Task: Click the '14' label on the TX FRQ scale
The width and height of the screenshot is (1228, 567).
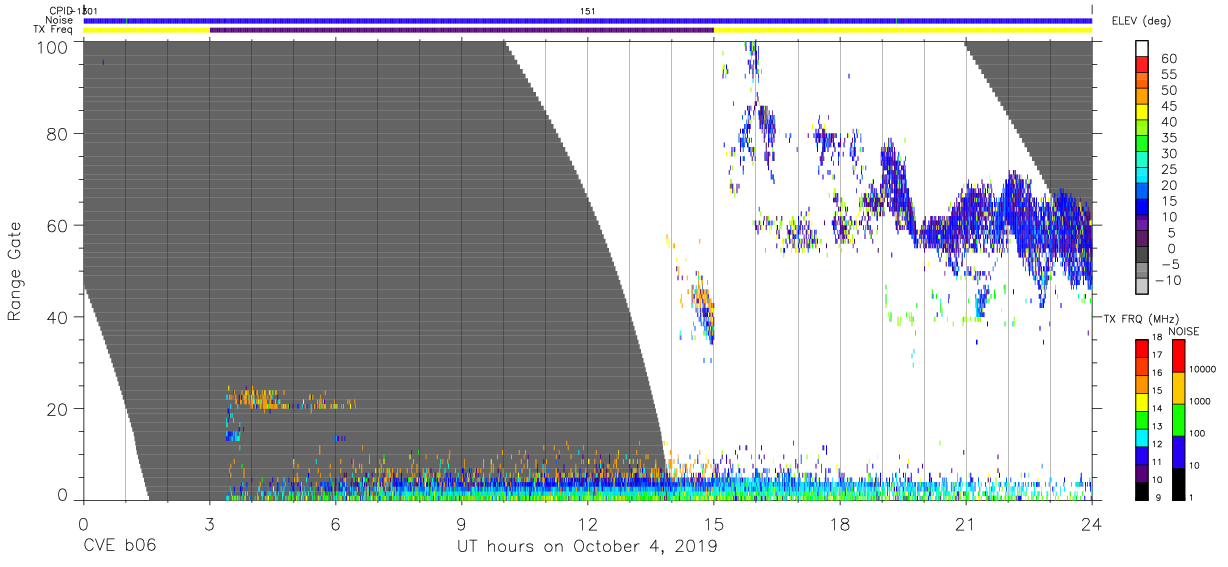Action: pos(1157,409)
